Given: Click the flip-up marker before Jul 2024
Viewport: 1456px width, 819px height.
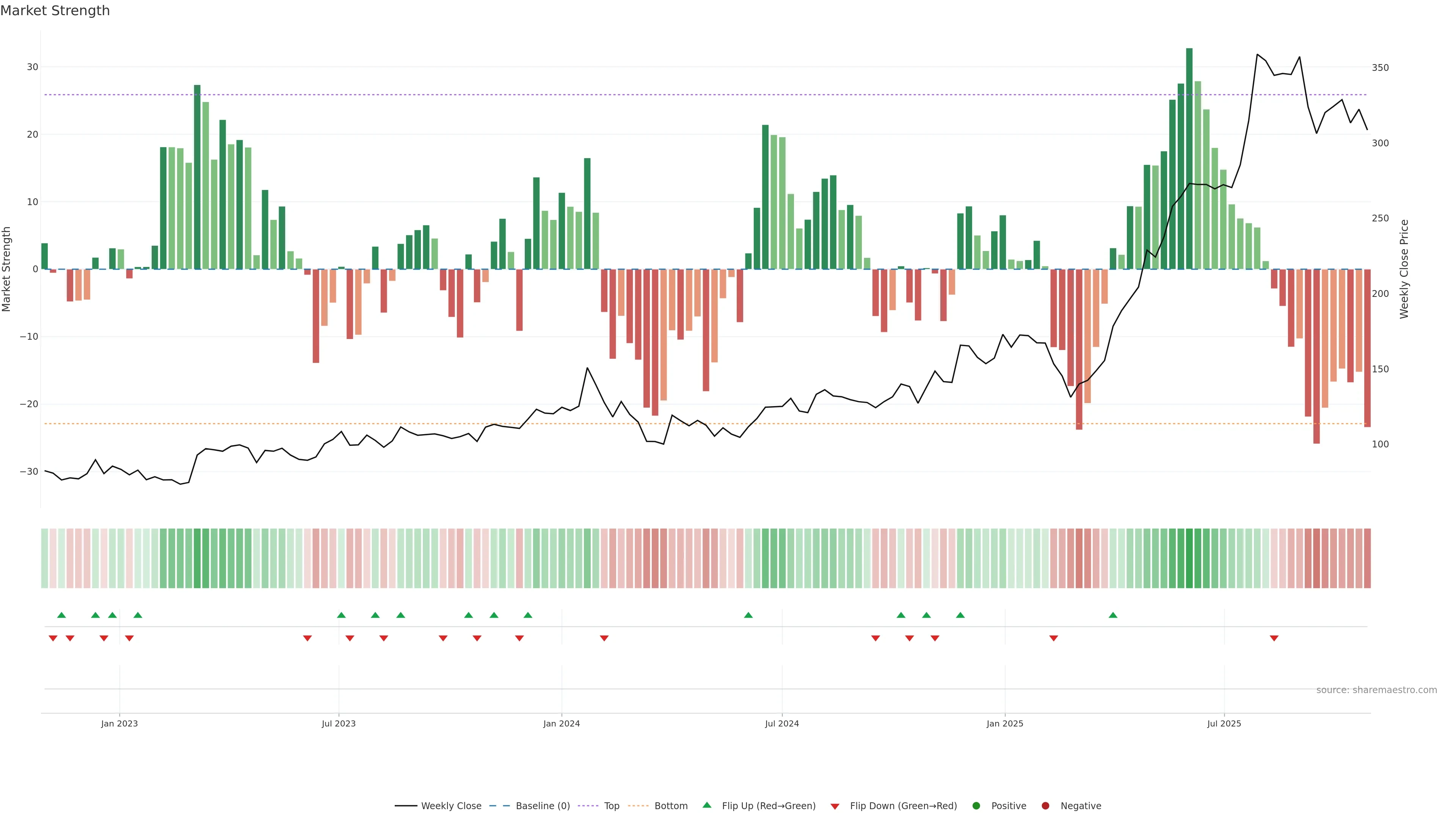Looking at the screenshot, I should tap(748, 615).
